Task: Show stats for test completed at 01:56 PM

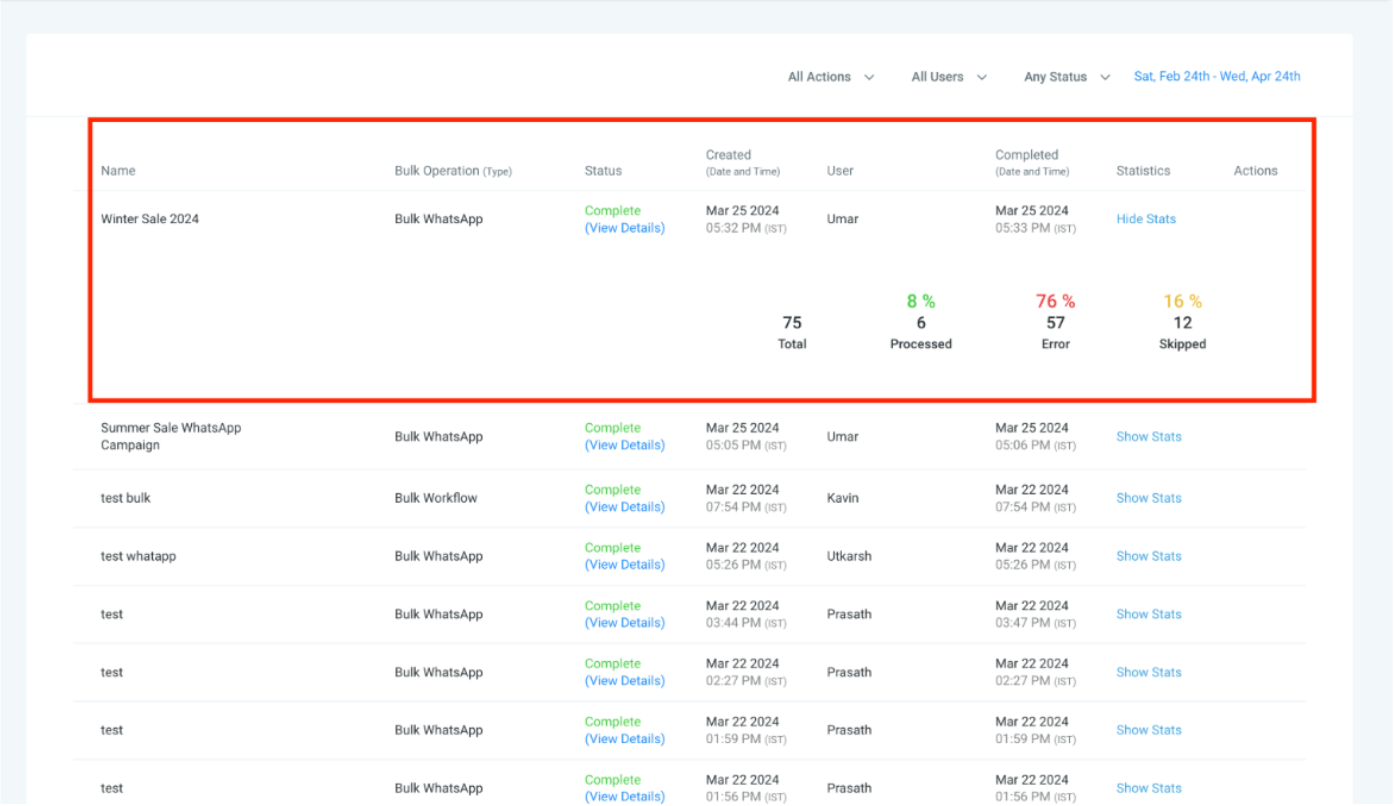Action: point(1148,788)
